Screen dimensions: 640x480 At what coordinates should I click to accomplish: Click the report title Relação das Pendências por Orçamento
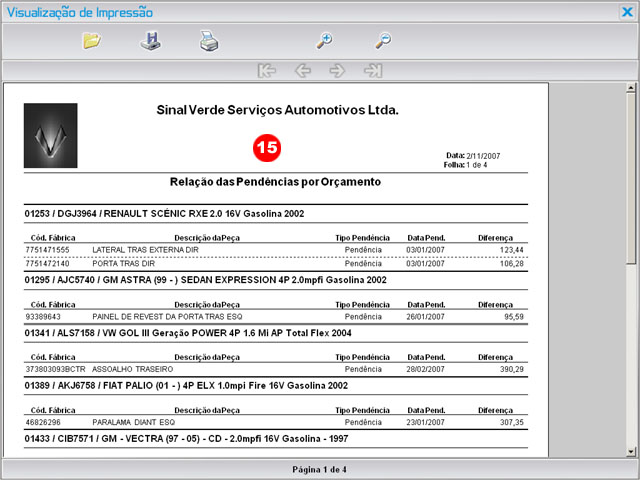pyautogui.click(x=276, y=182)
